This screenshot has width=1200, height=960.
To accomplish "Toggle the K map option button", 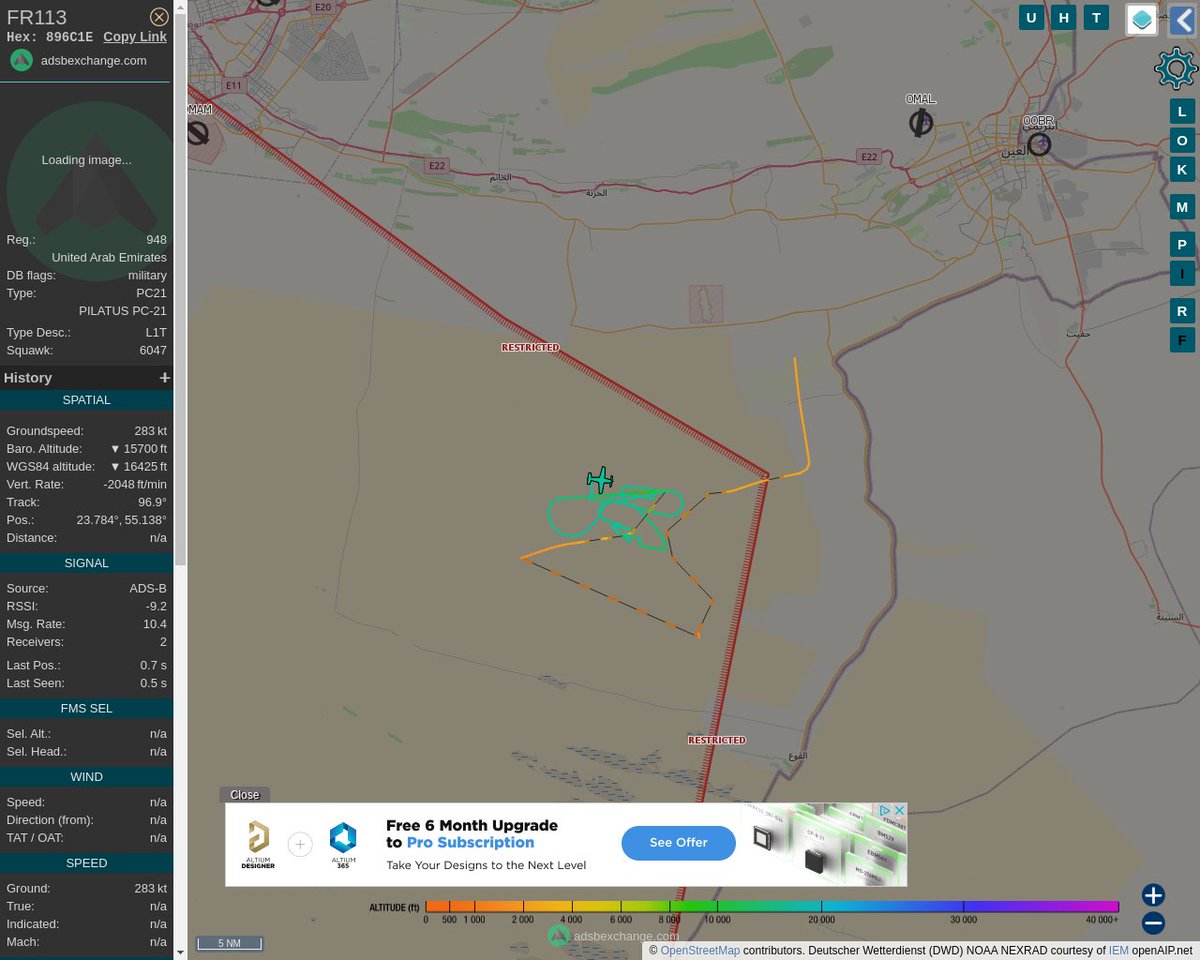I will (1182, 170).
